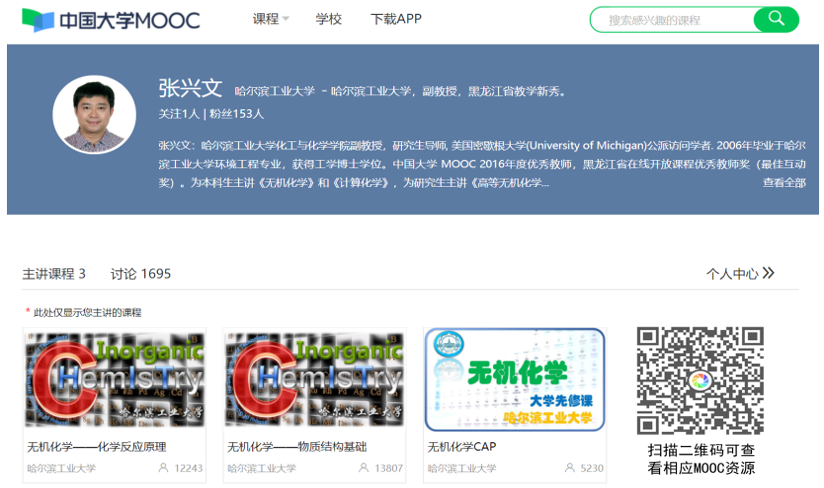Image resolution: width=824 pixels, height=488 pixels.
Task: Click the double chevron next to 个人中心
Action: (768, 273)
